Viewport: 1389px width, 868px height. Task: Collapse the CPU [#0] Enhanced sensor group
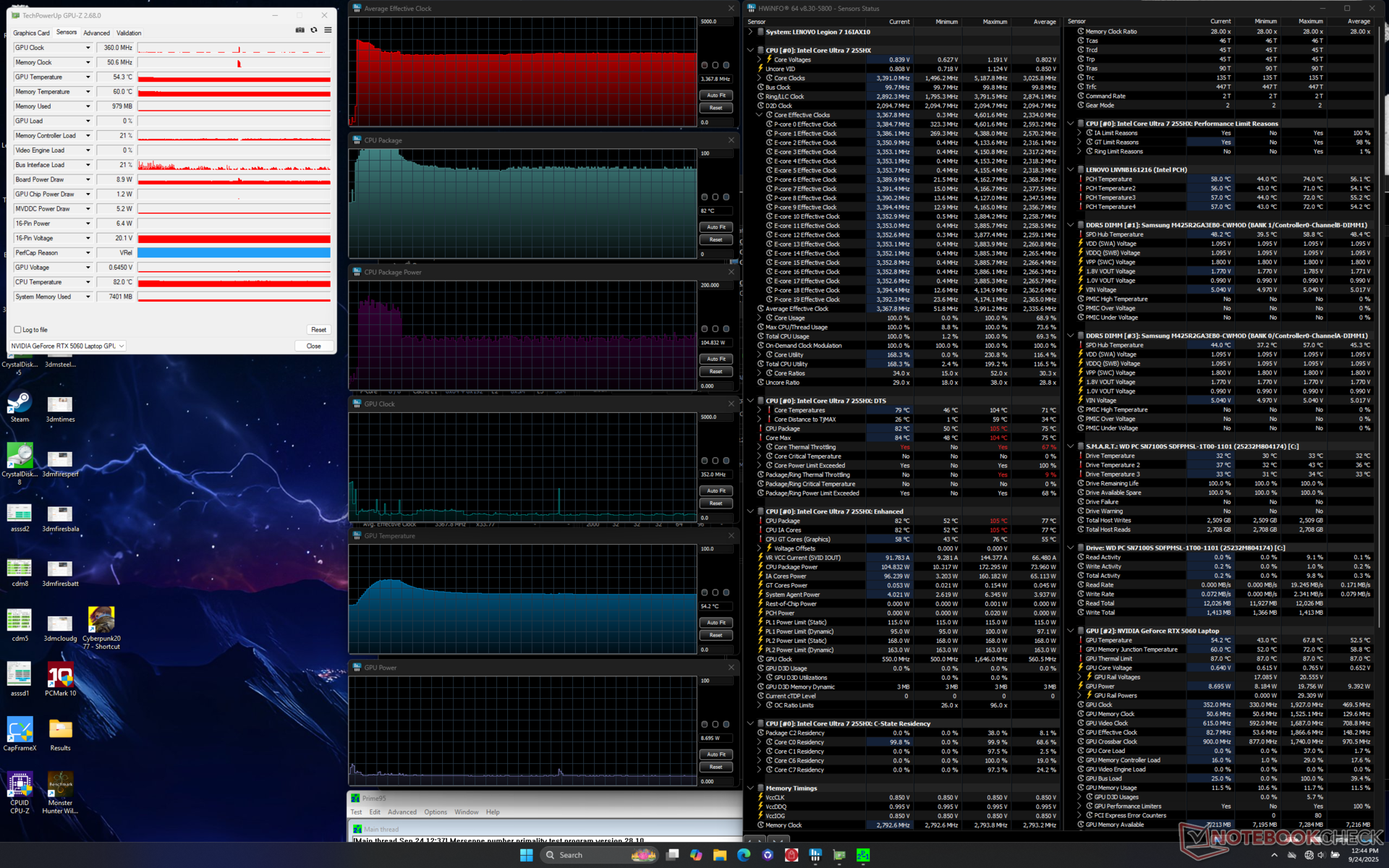[x=750, y=511]
